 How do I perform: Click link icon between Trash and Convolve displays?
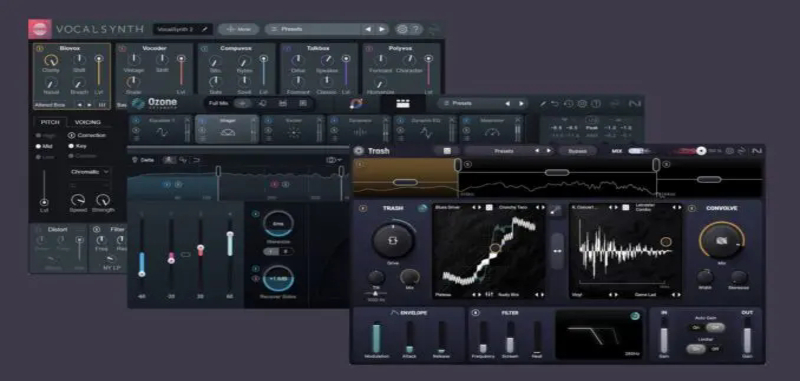coord(557,211)
